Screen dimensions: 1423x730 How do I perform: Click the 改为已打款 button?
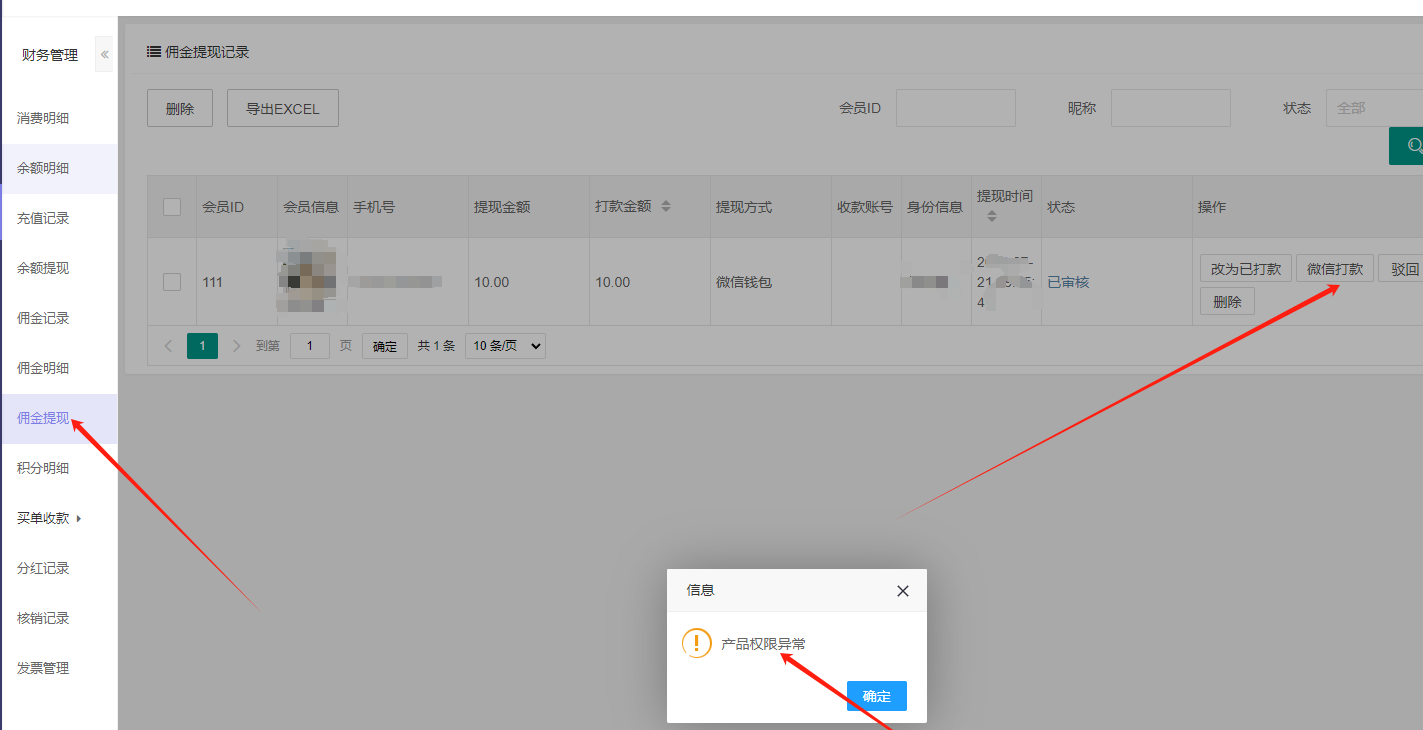pos(1245,269)
